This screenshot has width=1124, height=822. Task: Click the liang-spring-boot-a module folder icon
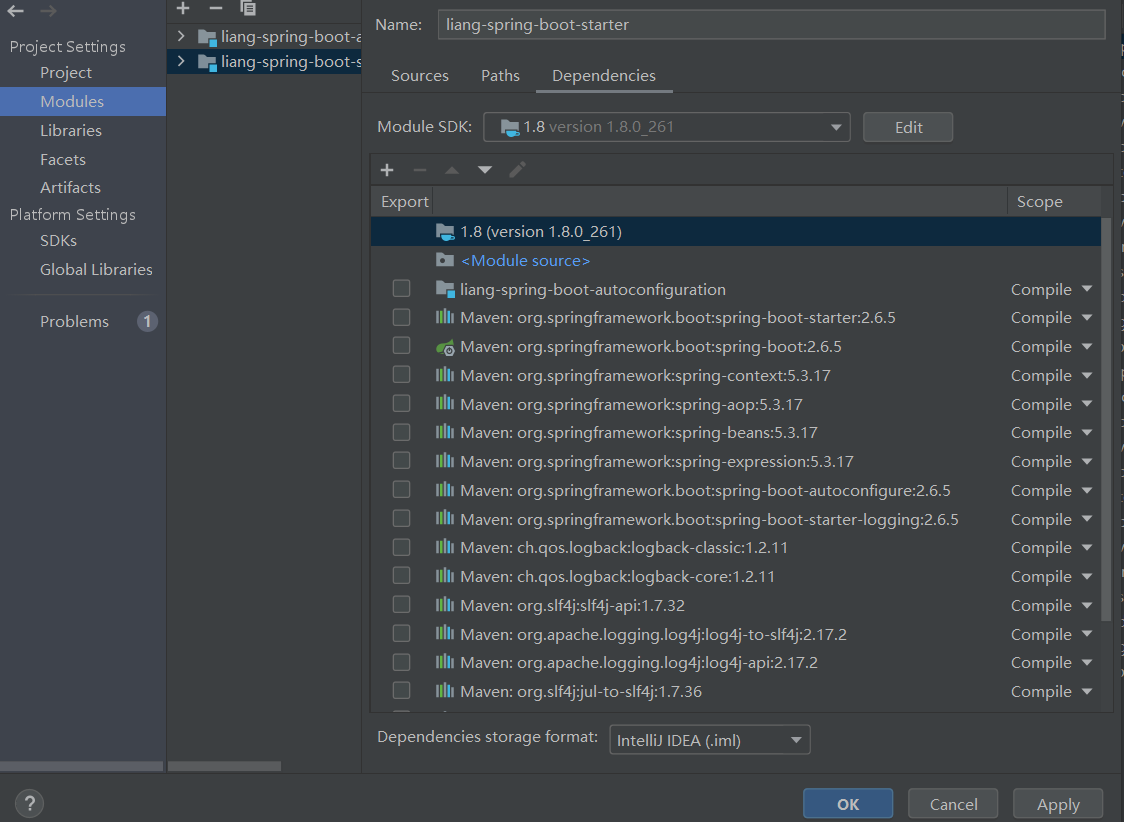[x=207, y=37]
